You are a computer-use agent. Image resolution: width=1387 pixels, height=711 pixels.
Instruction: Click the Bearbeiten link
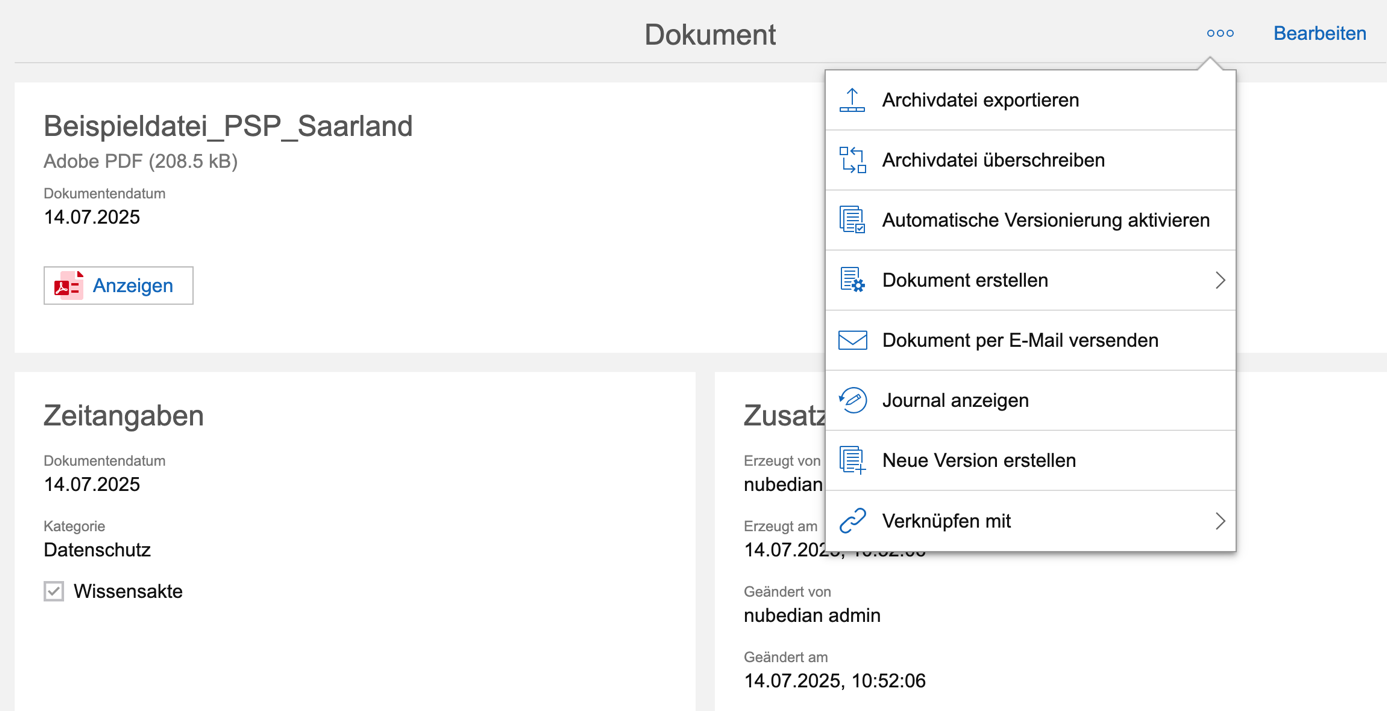(x=1319, y=33)
